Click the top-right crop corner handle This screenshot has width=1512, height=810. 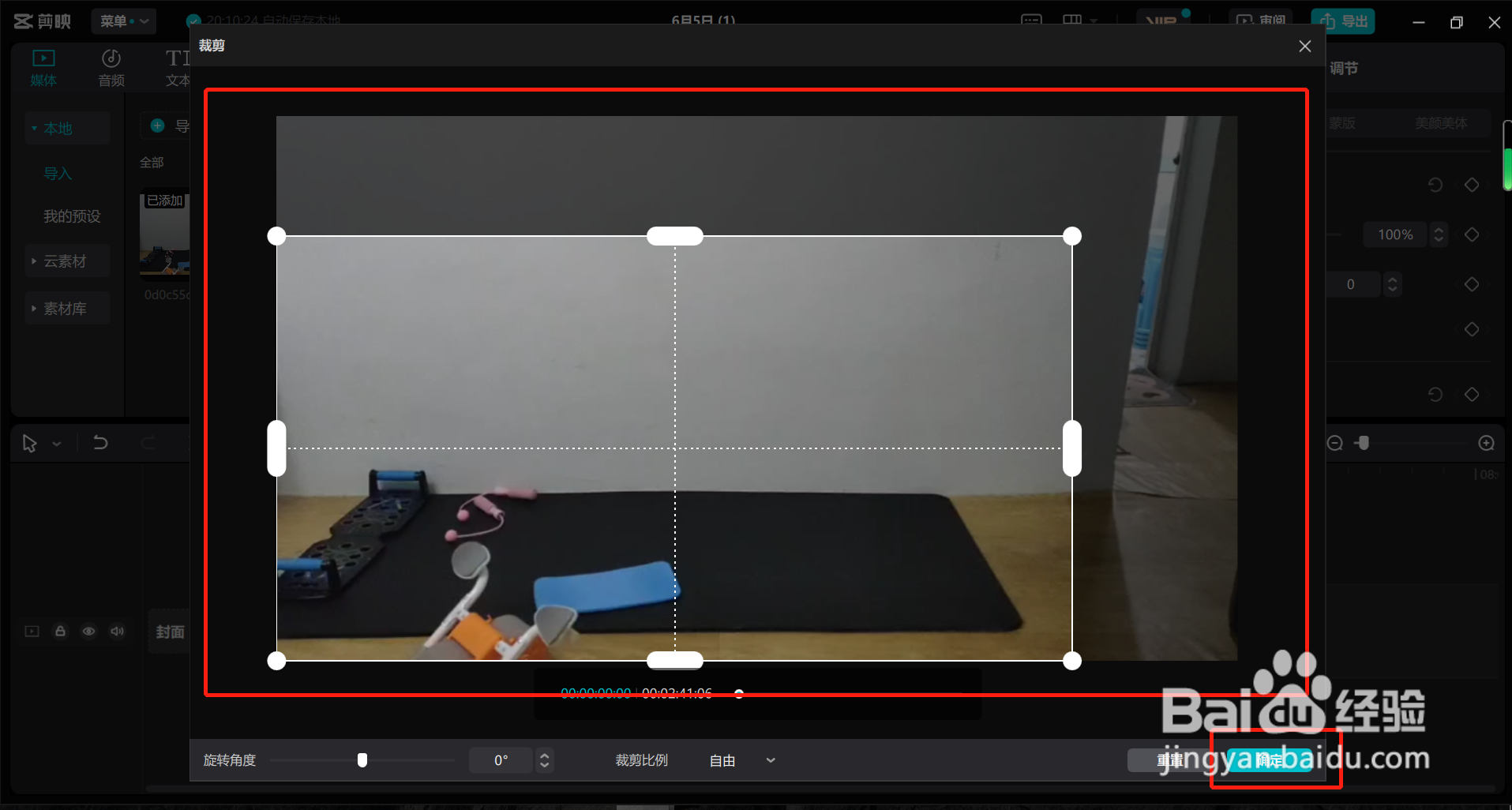pos(1072,236)
